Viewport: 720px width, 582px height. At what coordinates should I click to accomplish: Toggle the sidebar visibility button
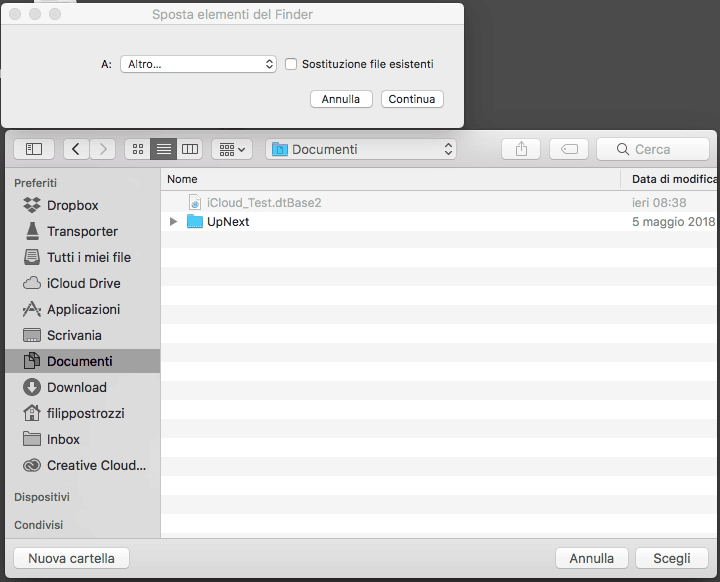[x=34, y=149]
